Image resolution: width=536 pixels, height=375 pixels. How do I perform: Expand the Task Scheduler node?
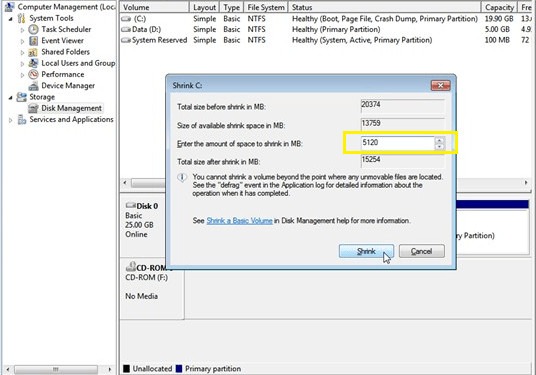[x=22, y=30]
